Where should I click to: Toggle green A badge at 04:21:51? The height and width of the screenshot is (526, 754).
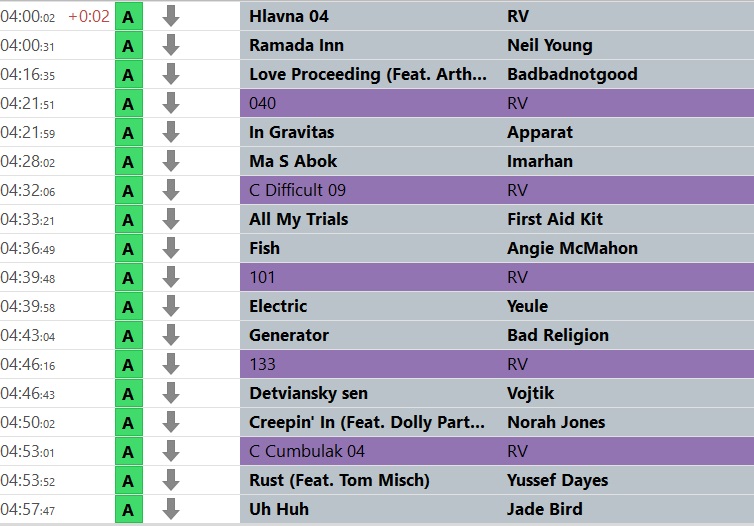[x=129, y=103]
